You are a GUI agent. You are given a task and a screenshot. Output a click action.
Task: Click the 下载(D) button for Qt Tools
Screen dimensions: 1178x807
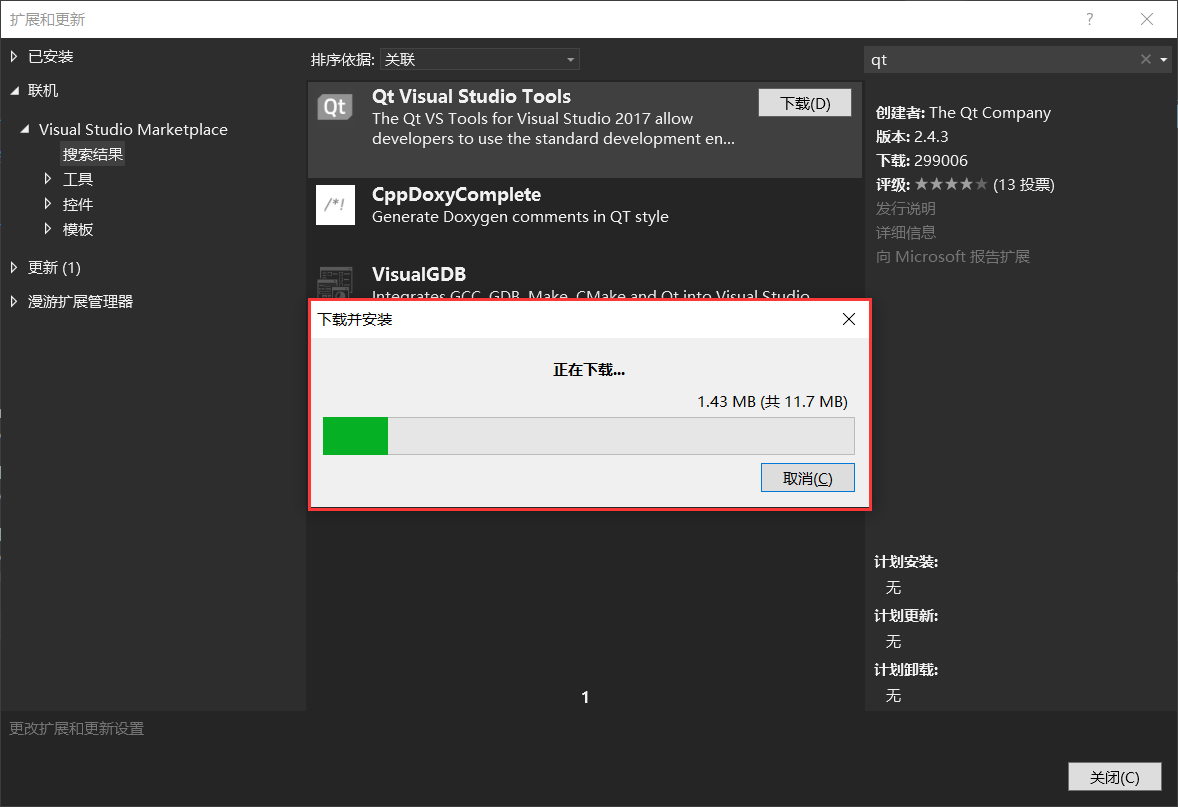pyautogui.click(x=804, y=102)
